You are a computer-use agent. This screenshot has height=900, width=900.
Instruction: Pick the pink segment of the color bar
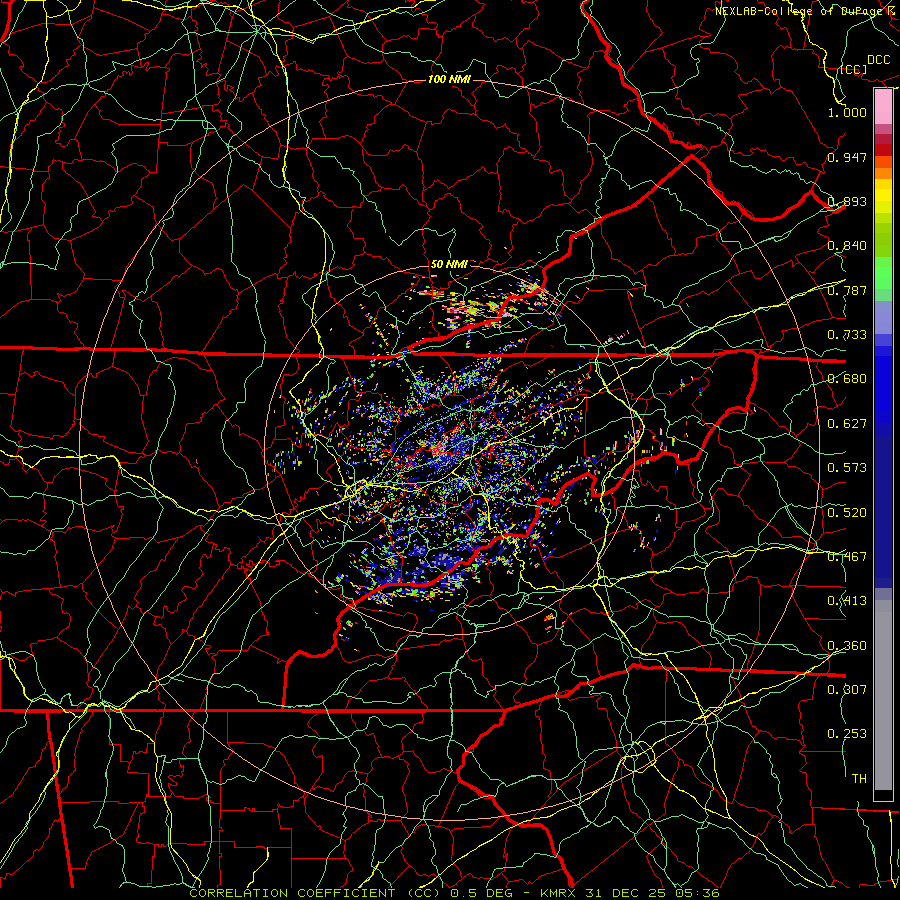click(883, 107)
